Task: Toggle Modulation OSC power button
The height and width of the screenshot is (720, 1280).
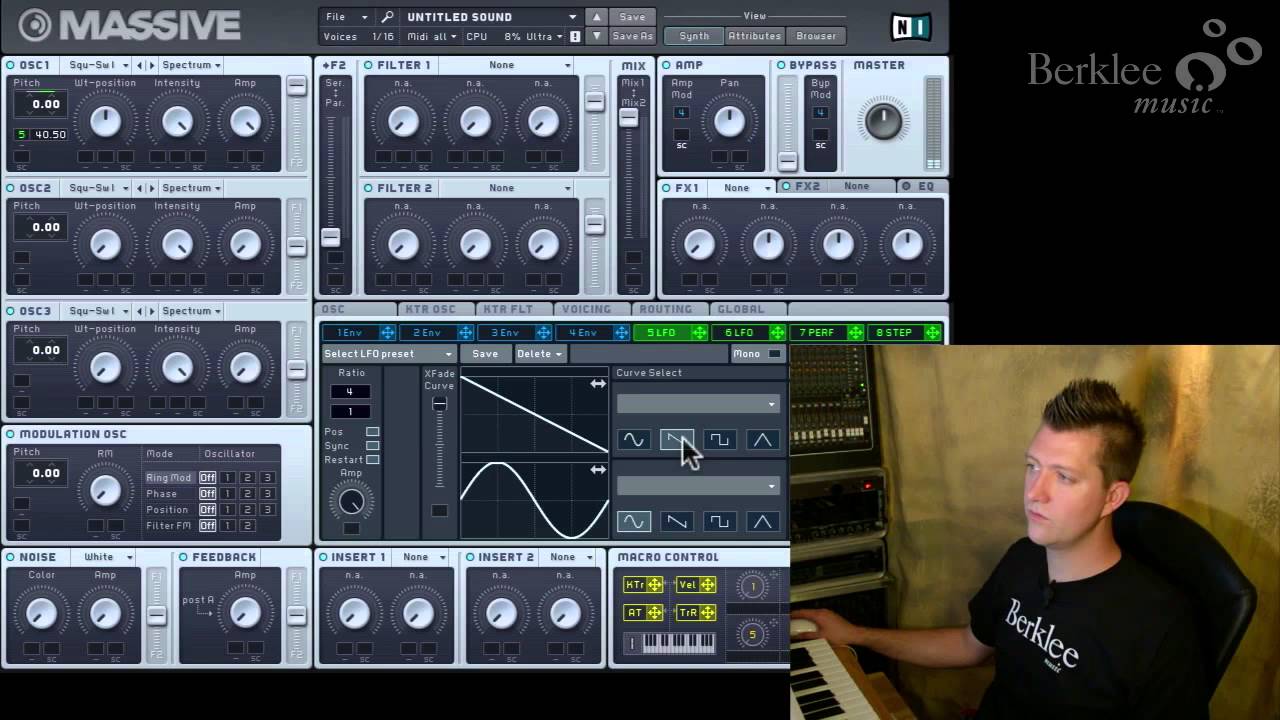Action: click(10, 434)
